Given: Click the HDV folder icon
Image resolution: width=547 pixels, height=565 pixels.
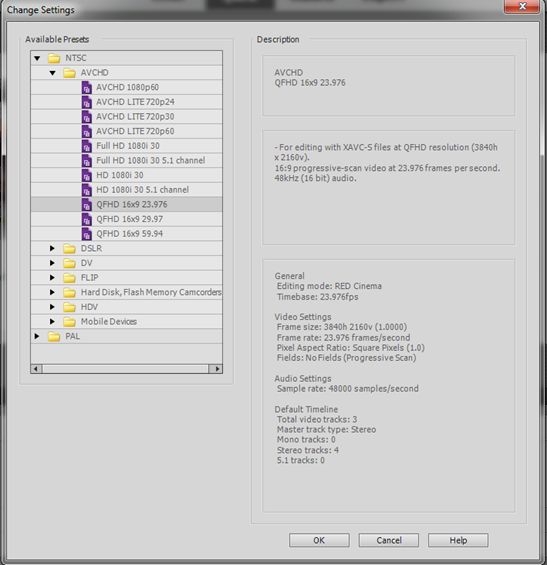Looking at the screenshot, I should tap(69, 307).
